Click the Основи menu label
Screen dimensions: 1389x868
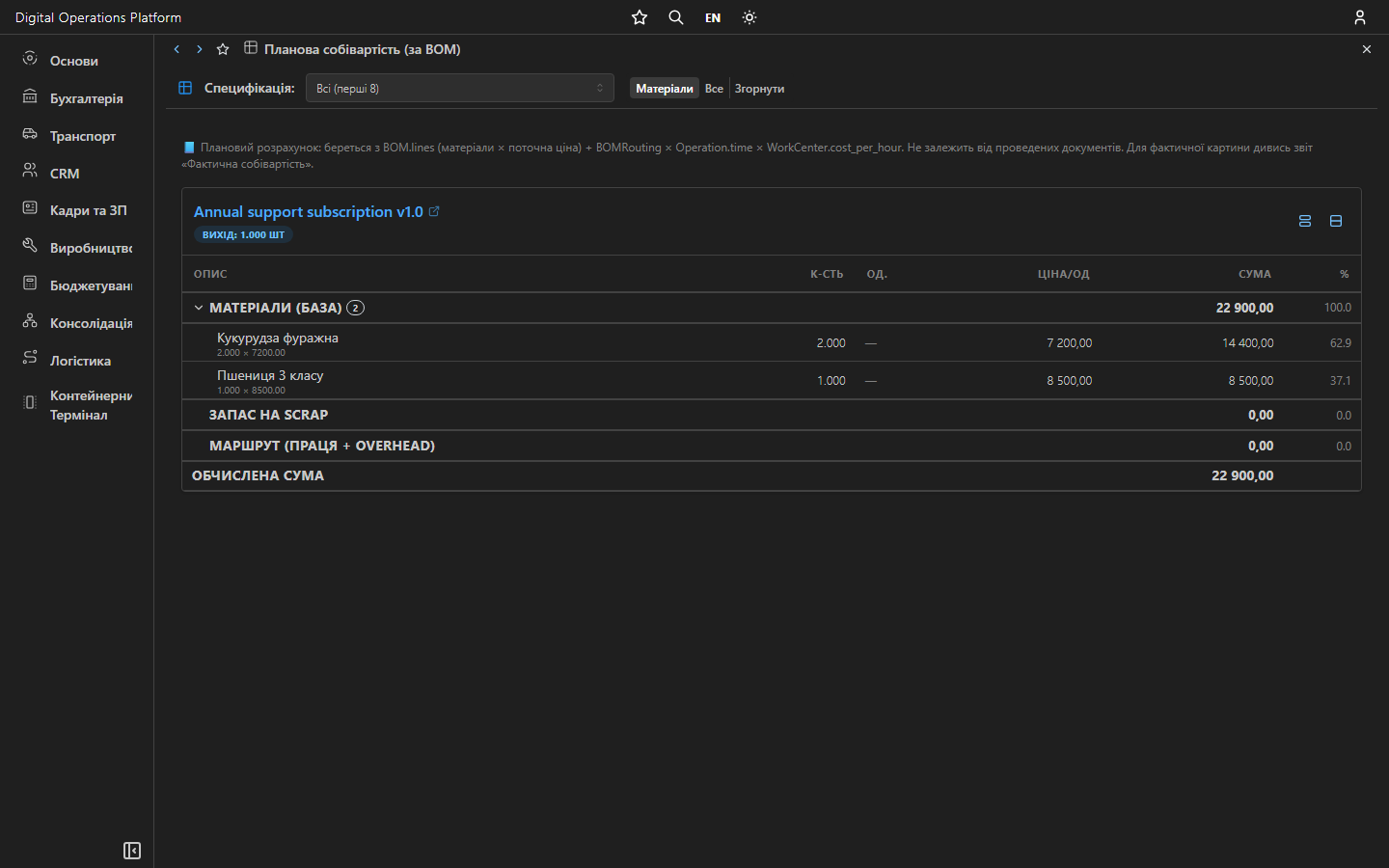(74, 61)
